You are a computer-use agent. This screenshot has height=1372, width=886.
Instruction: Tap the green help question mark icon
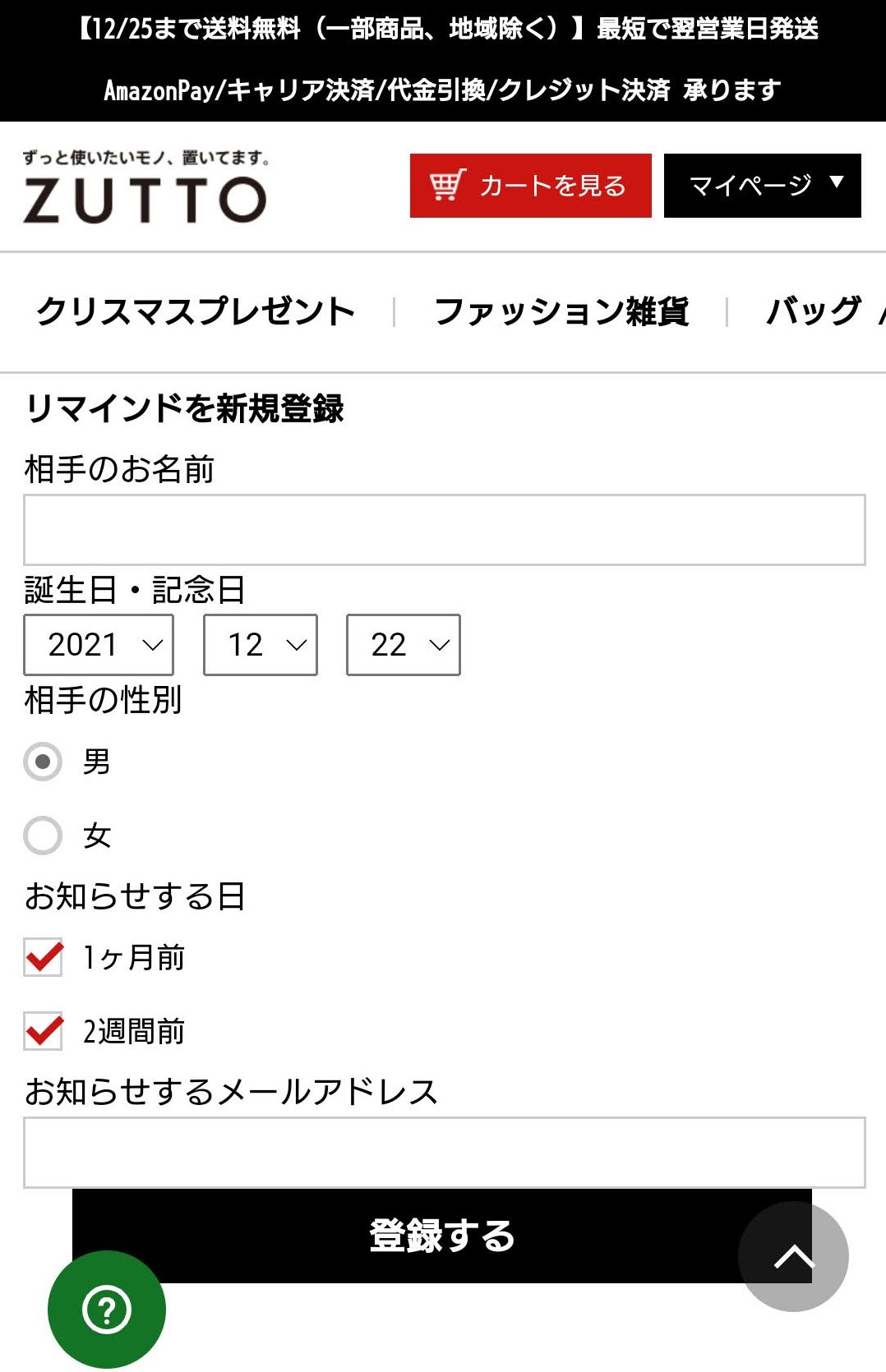[x=107, y=1309]
